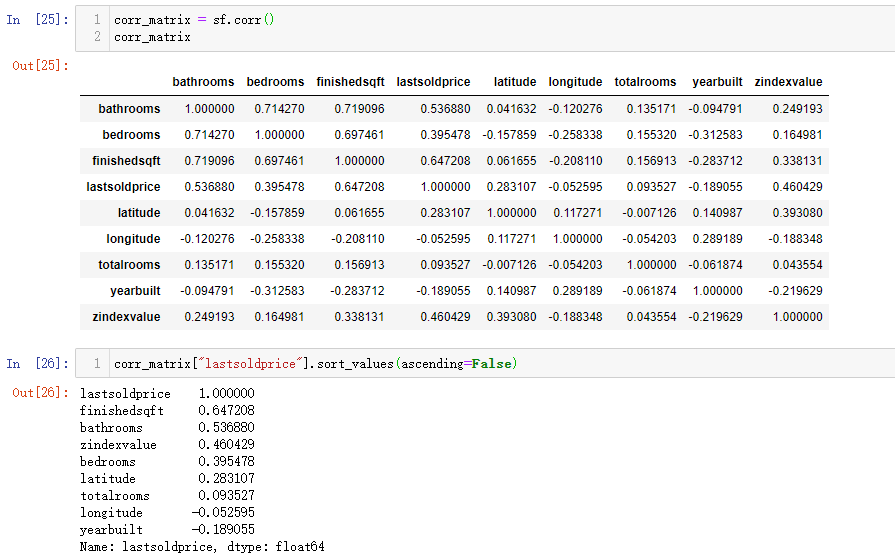895x556 pixels.
Task: Click value -0.312583 in yearbuilt row
Action: coord(277,291)
